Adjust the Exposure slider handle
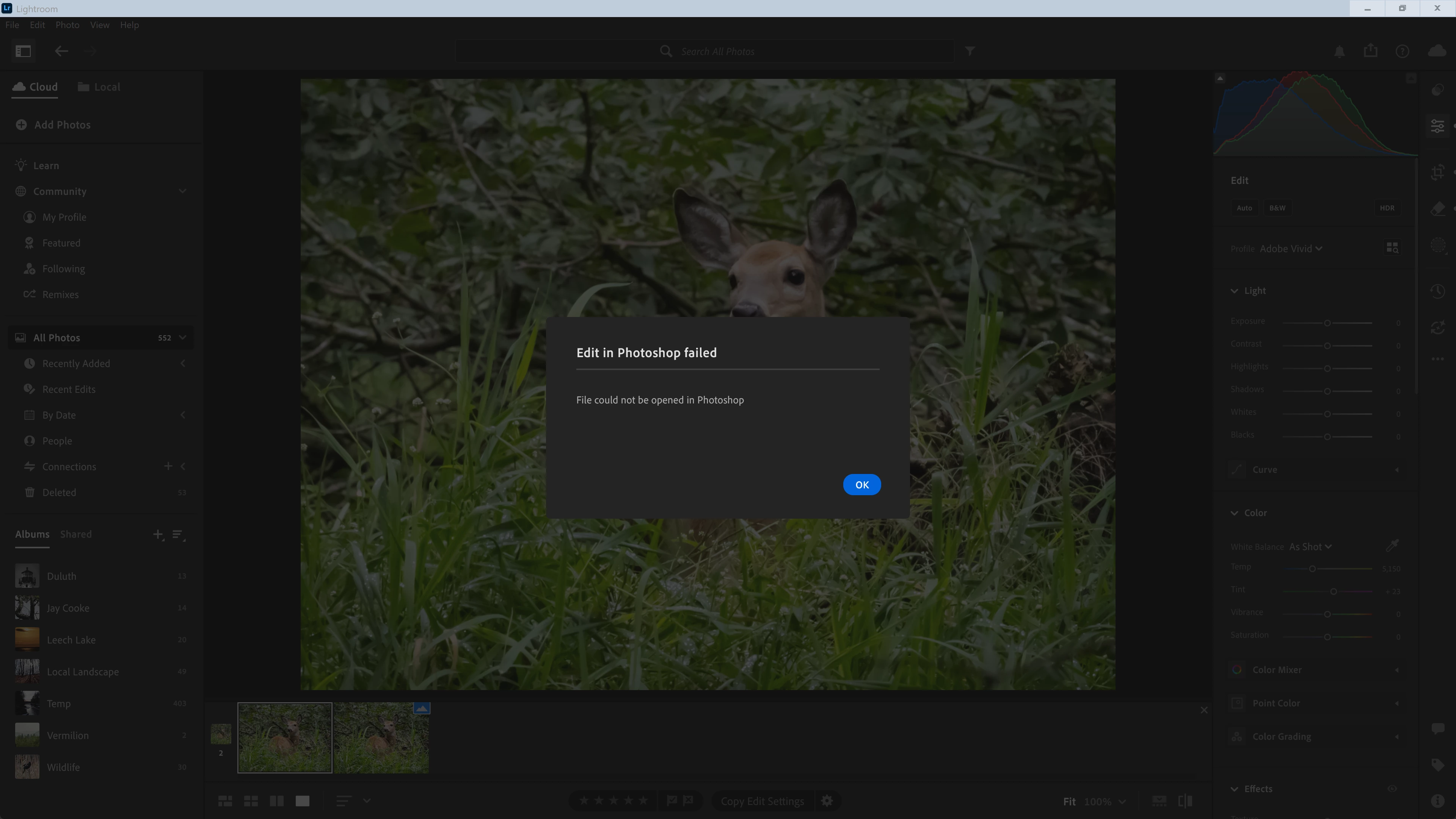This screenshot has width=1456, height=819. (1327, 323)
